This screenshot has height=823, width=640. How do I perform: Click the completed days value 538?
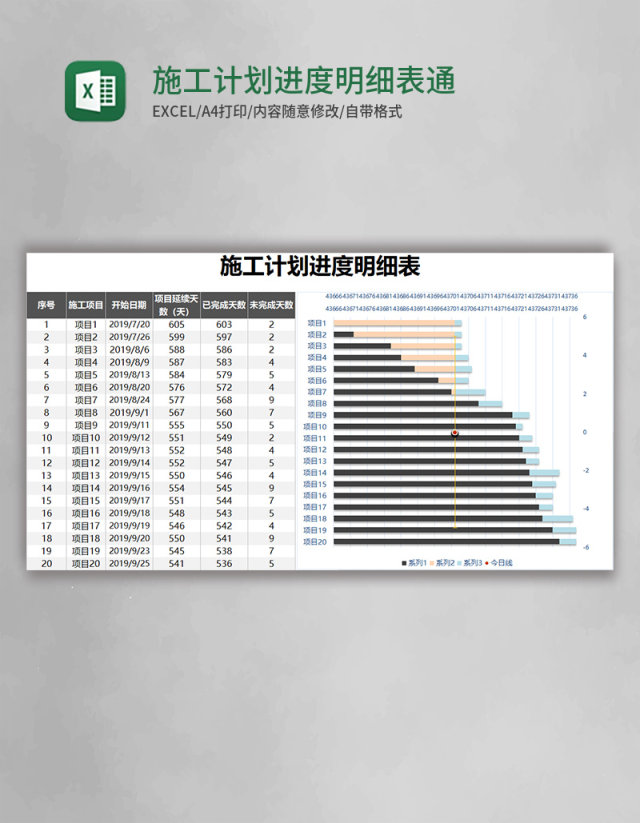point(224,551)
